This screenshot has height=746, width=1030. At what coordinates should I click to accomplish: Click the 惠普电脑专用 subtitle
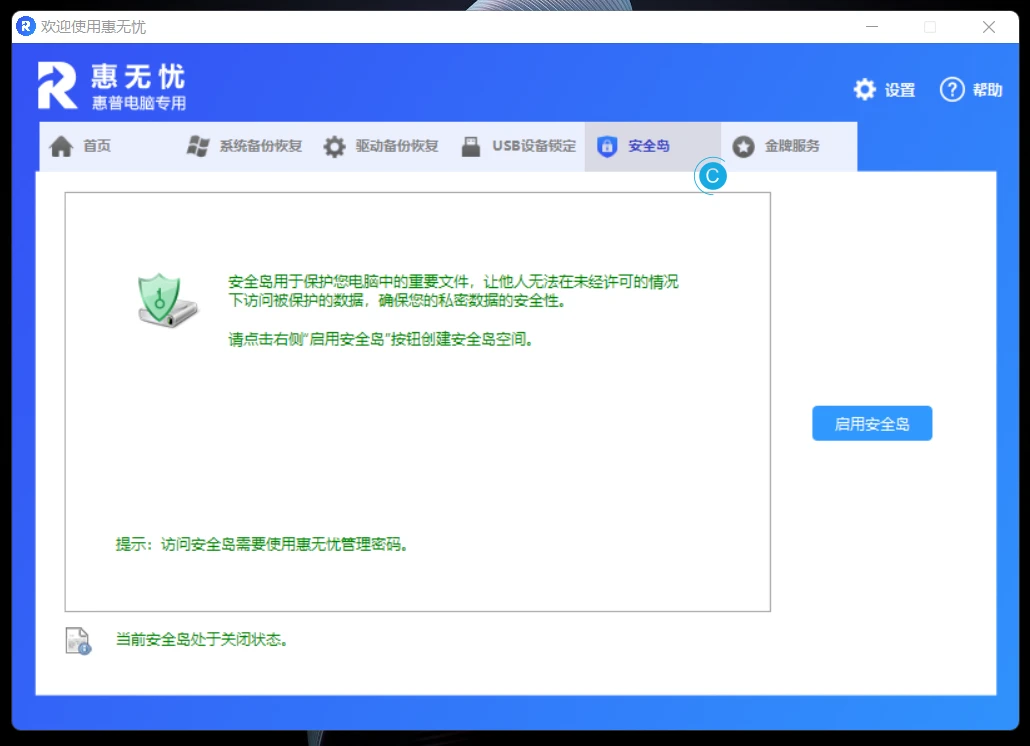139,103
